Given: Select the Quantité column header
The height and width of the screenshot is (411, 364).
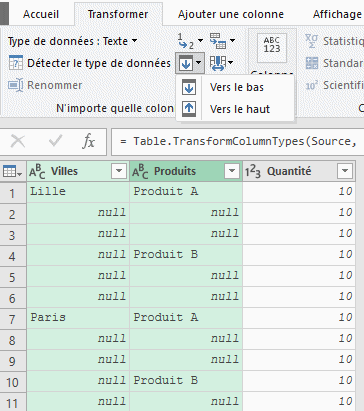Looking at the screenshot, I should [x=289, y=171].
